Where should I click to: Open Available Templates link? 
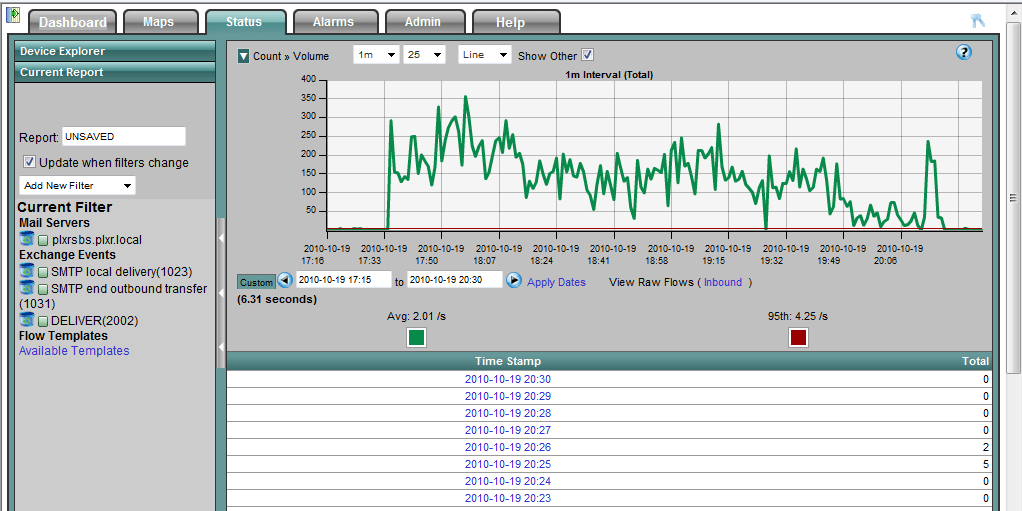[74, 351]
